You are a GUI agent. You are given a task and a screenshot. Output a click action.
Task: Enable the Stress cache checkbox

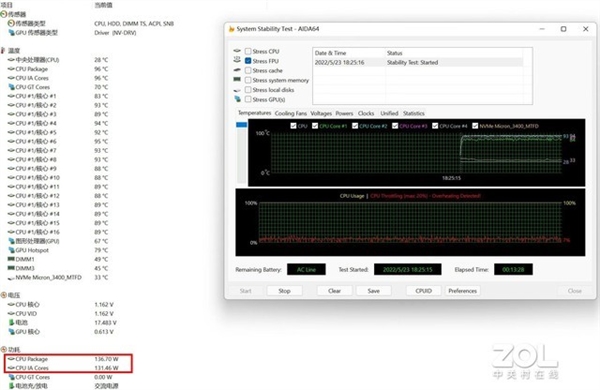pos(248,70)
